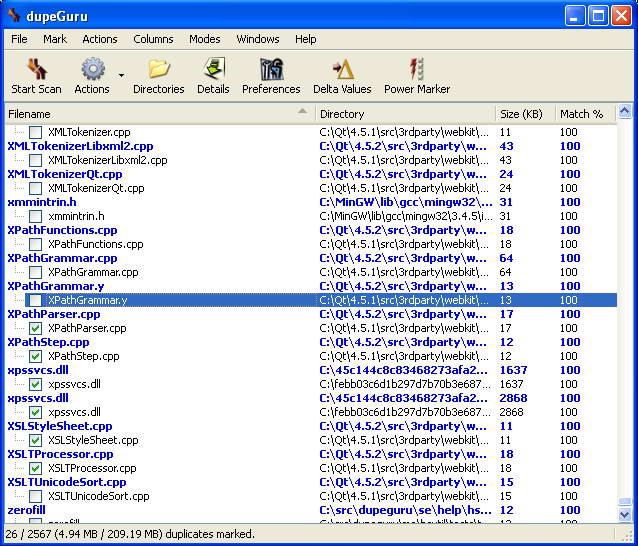Screen dimensions: 638x546
Task: Click bold size value 1637
Action: (513, 370)
